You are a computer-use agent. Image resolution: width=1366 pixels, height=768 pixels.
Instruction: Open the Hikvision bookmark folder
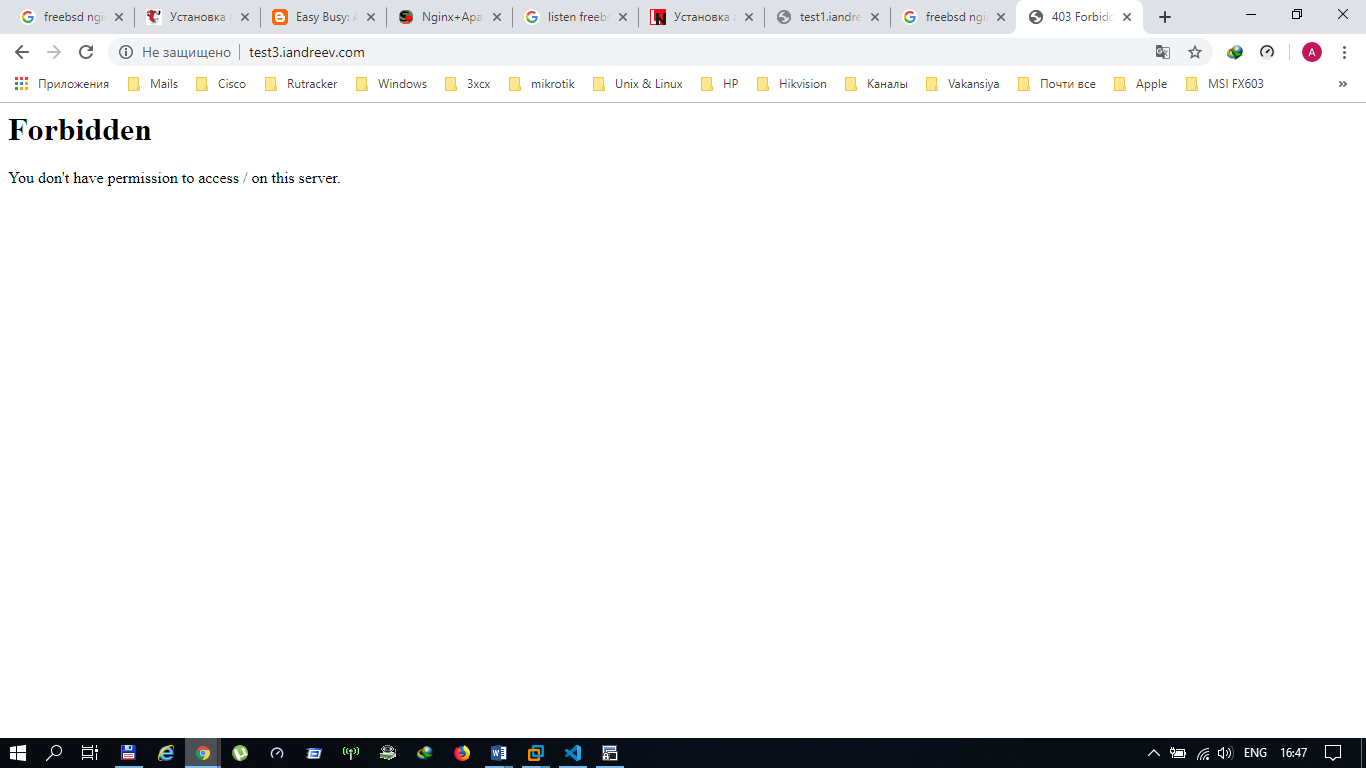tap(792, 84)
